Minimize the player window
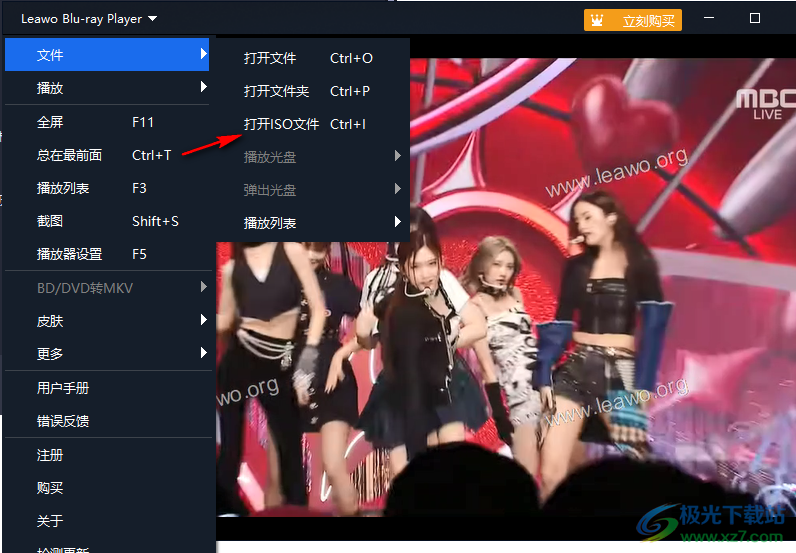 tap(709, 18)
